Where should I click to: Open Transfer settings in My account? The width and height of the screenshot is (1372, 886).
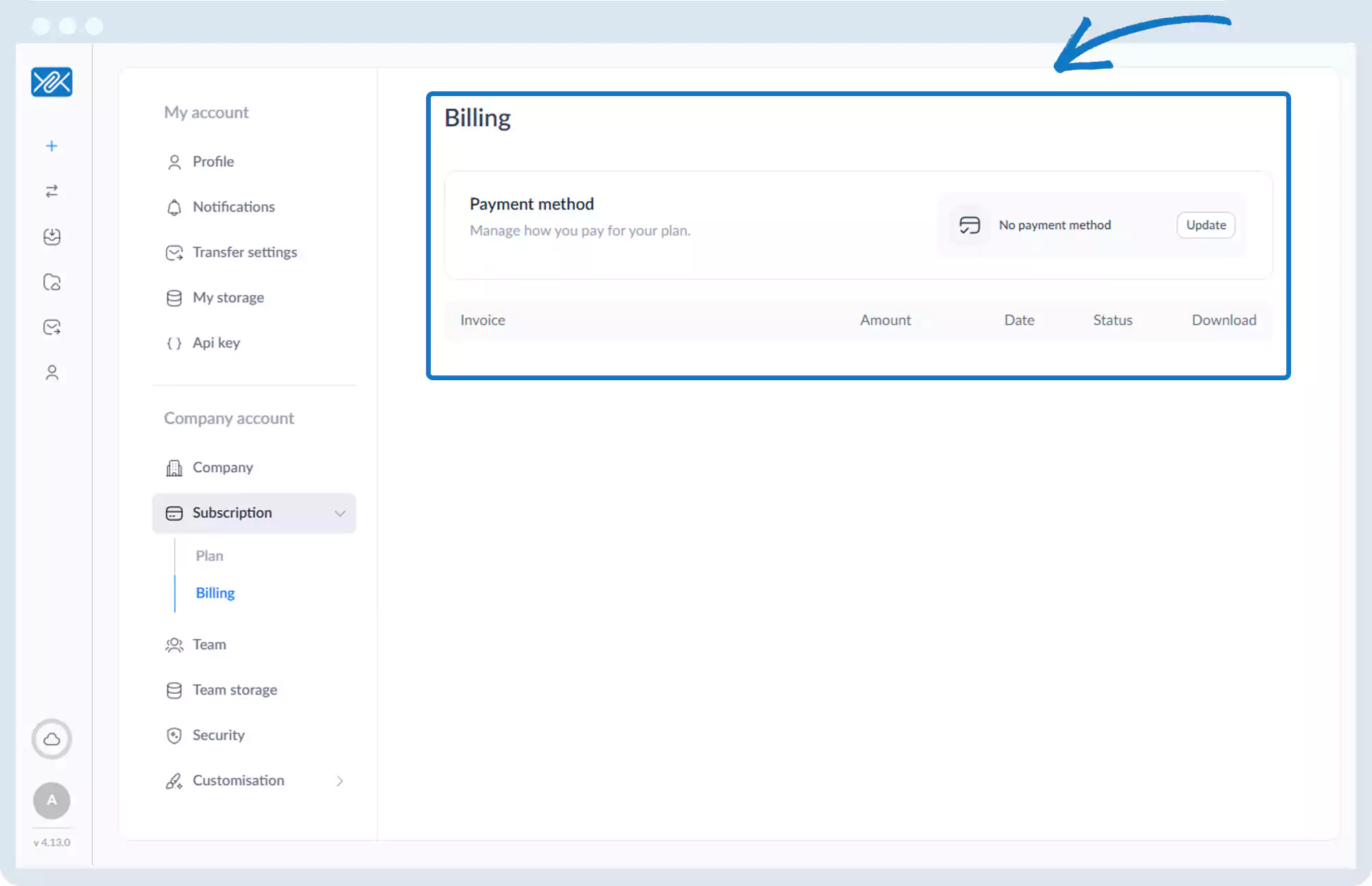click(x=244, y=252)
